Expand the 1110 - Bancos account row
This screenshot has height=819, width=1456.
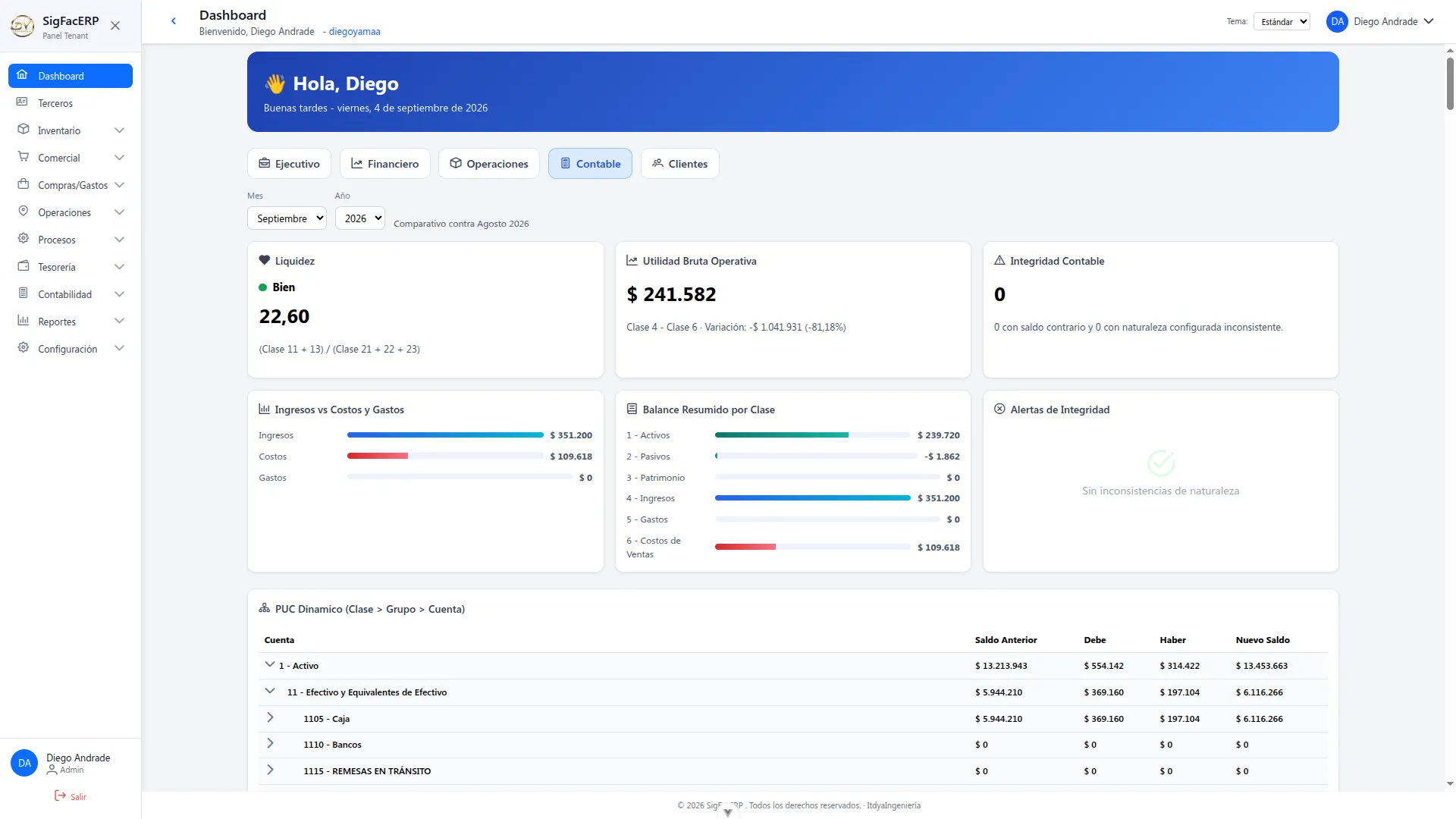point(270,744)
